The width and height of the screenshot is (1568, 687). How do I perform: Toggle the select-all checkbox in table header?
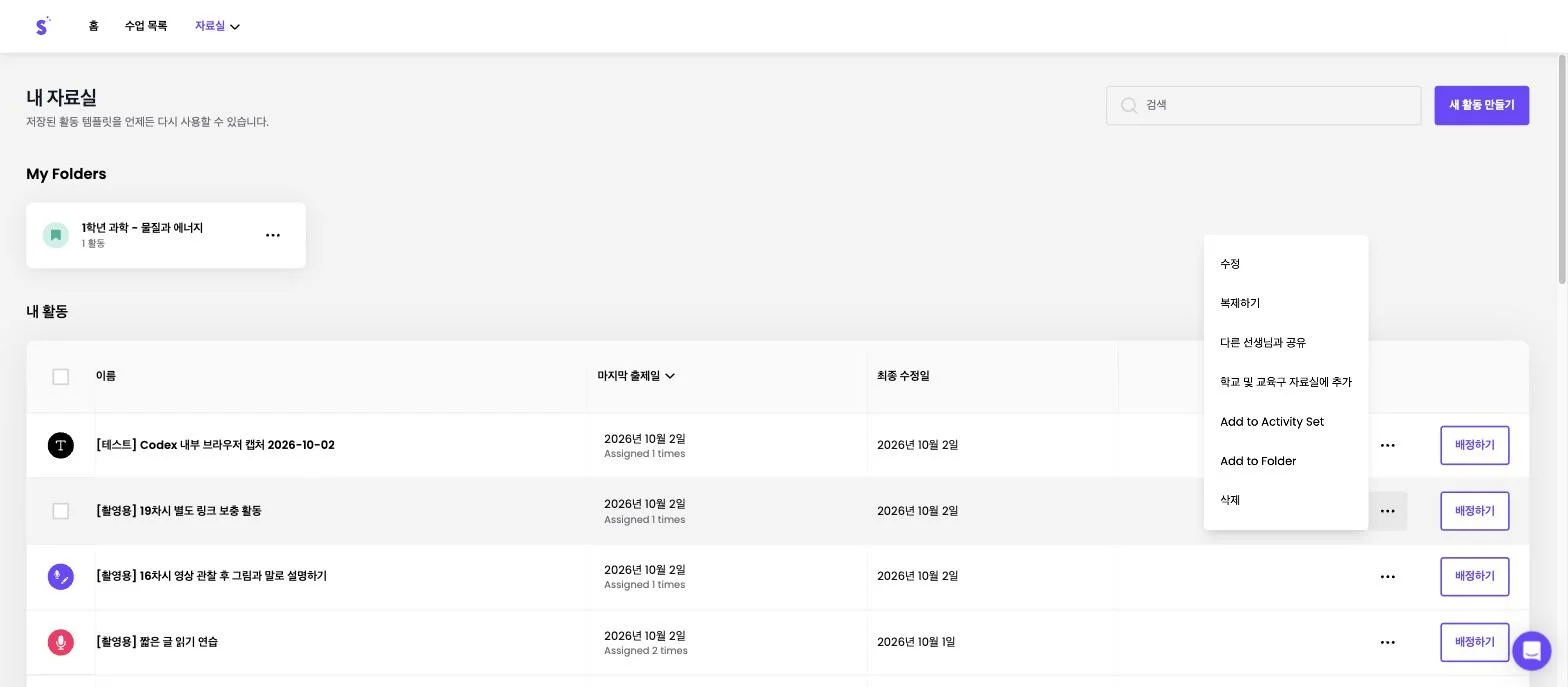click(61, 377)
